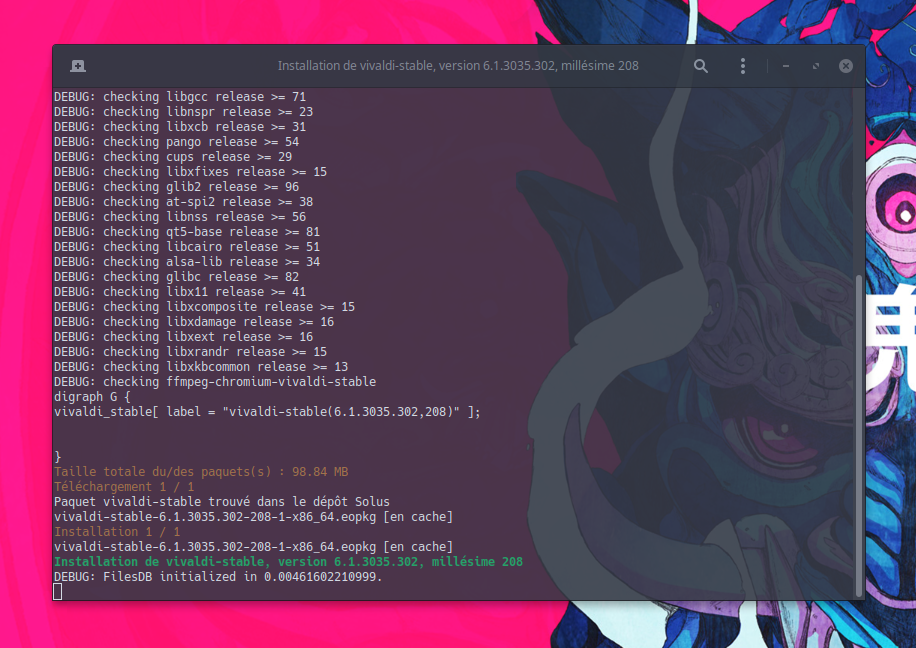Click the green Installation de vivaldi-stable line
Screen dimensions: 916x648
(x=288, y=562)
